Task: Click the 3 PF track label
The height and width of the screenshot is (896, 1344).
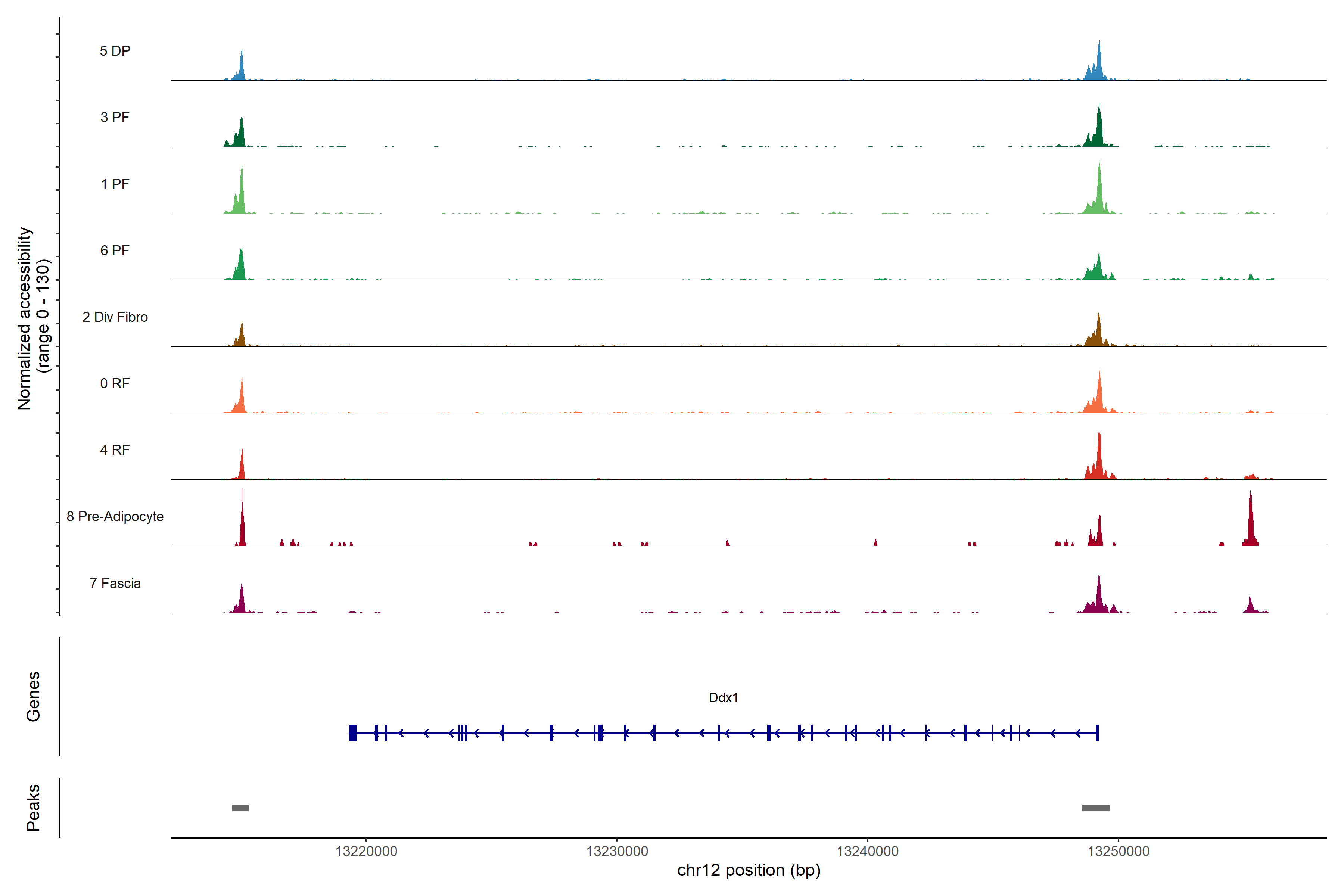Action: [x=115, y=117]
